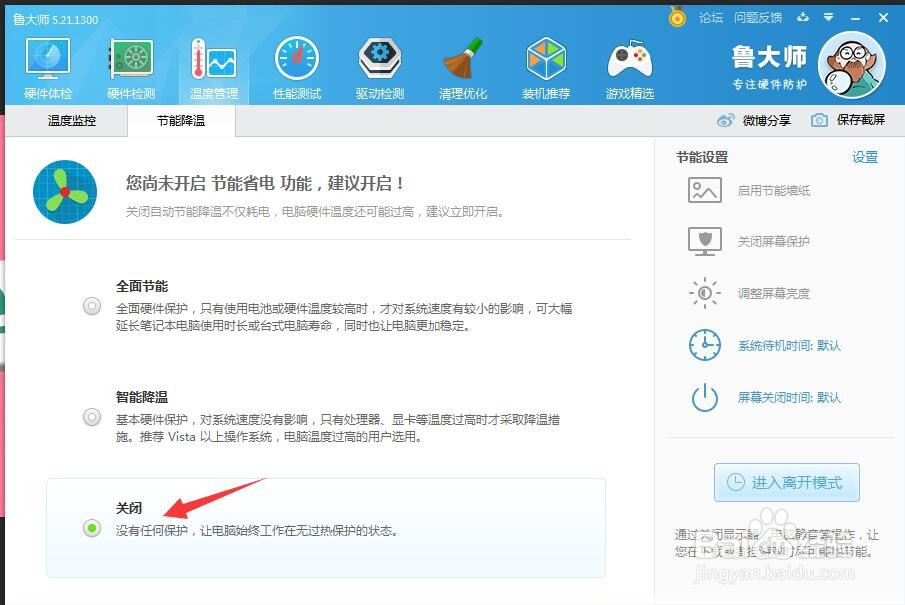This screenshot has height=605, width=905.
Task: Click the 关闭 heading text
Action: [x=129, y=508]
